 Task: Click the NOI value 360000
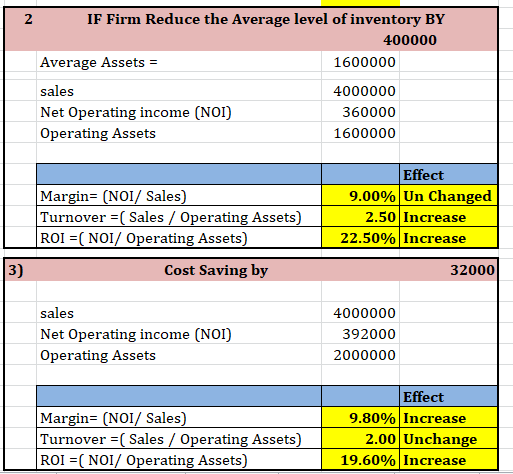coord(369,112)
